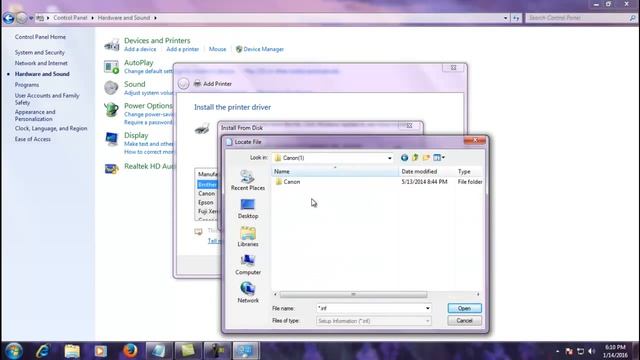
Task: Cancel the Locate File dialog
Action: 464,321
